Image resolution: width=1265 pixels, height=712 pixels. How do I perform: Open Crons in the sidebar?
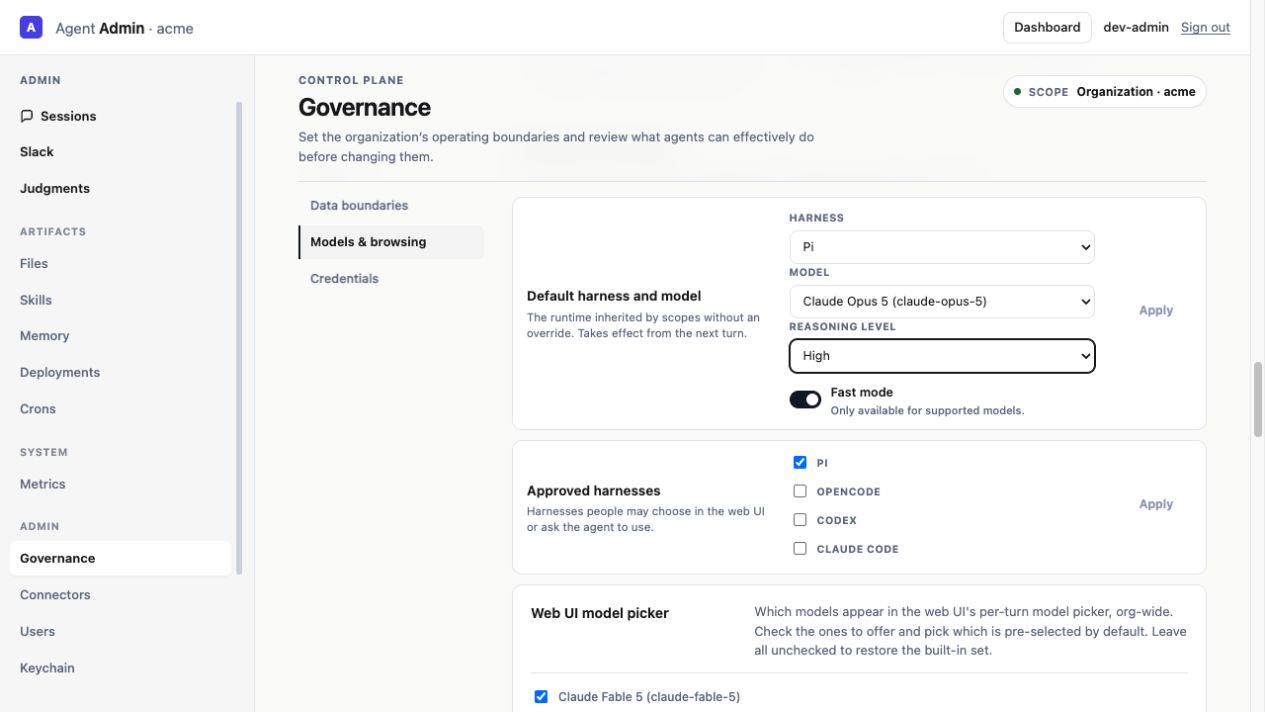click(120, 409)
